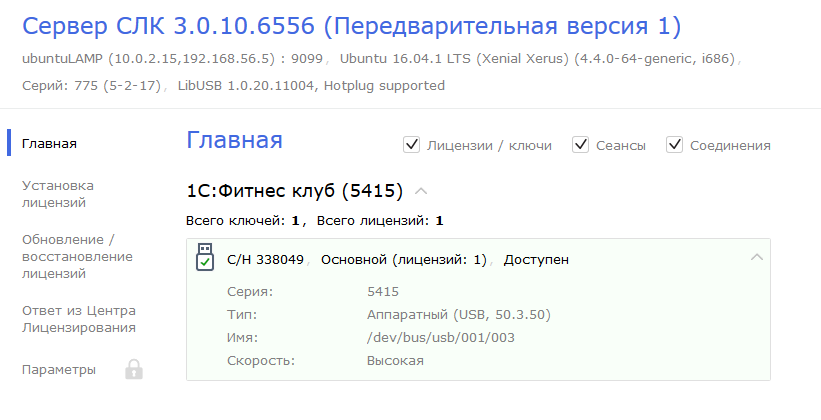Screen dimensions: 821x420
Task: Disable the Соединения checkbox
Action: (x=674, y=145)
